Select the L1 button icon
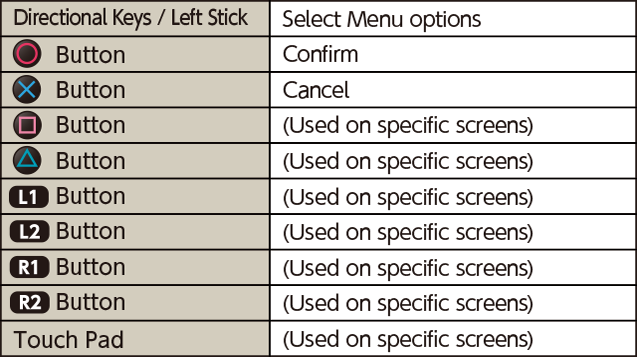 (x=29, y=197)
